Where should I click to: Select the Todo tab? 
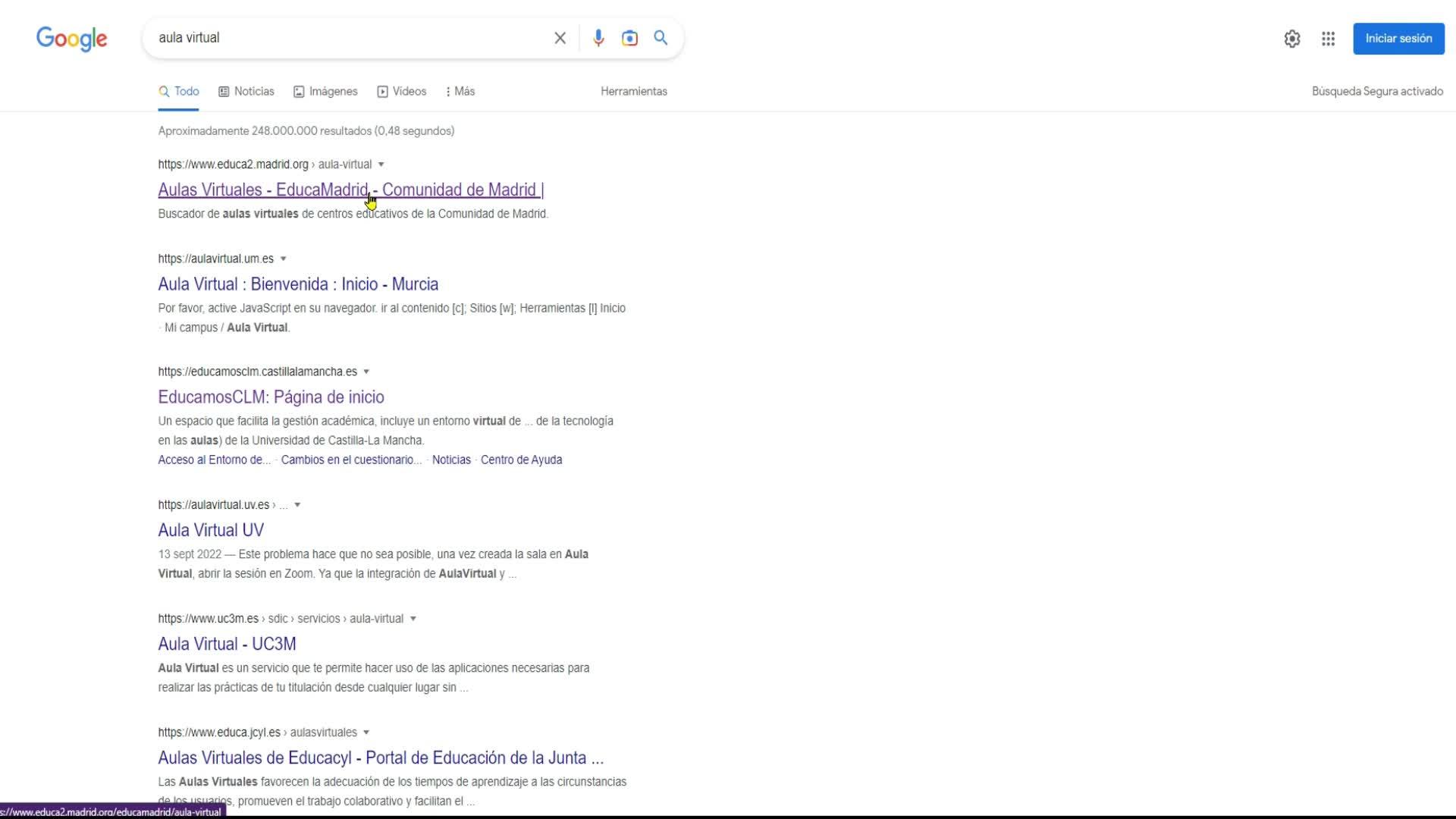179,92
